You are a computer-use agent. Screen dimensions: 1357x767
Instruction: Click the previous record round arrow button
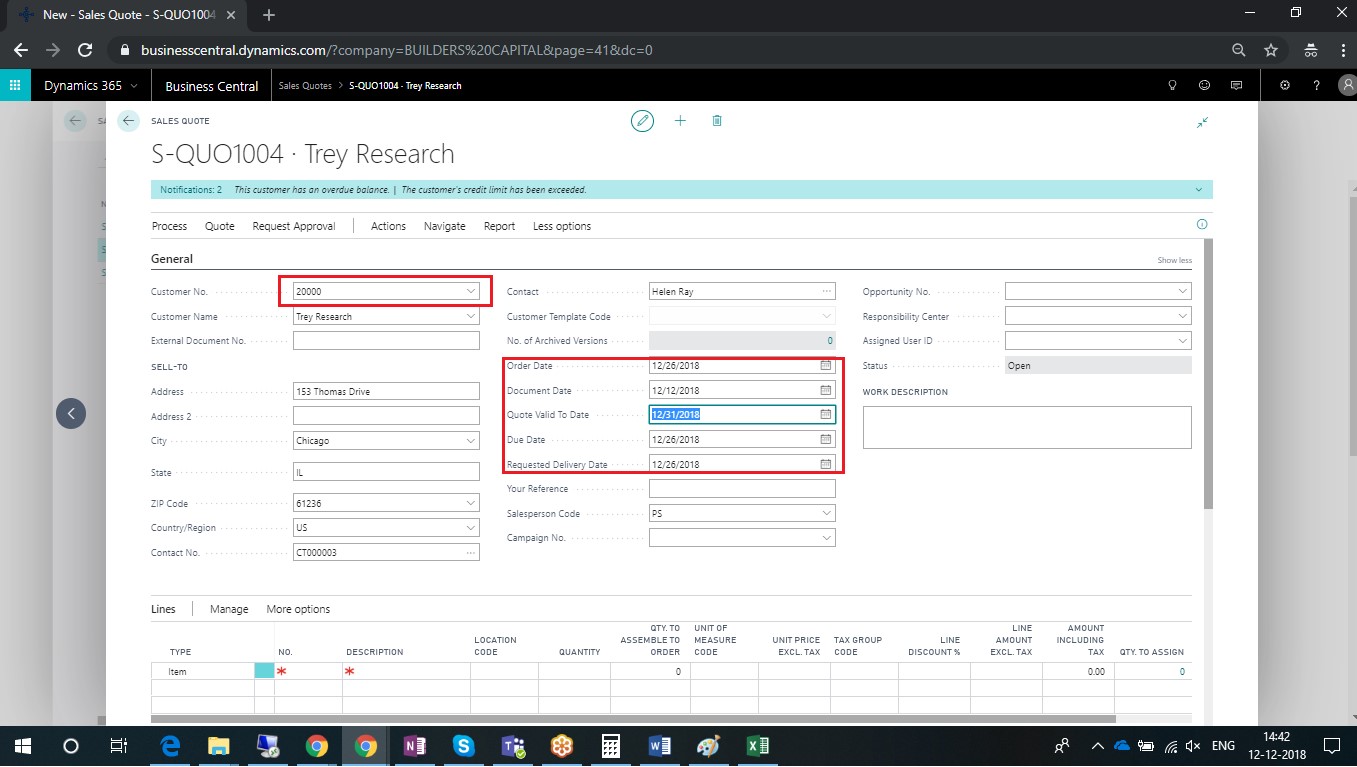coord(71,413)
